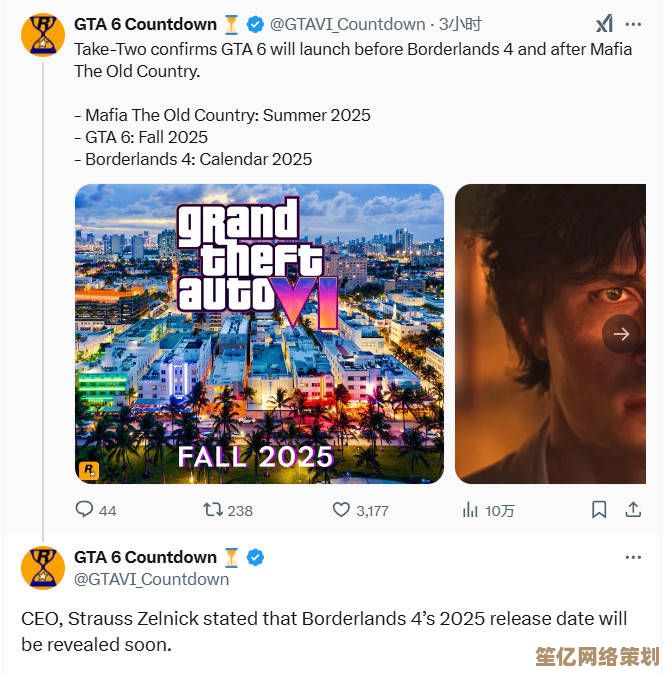Expand more options menu on second tweet
This screenshot has height=675, width=666.
pos(633,557)
